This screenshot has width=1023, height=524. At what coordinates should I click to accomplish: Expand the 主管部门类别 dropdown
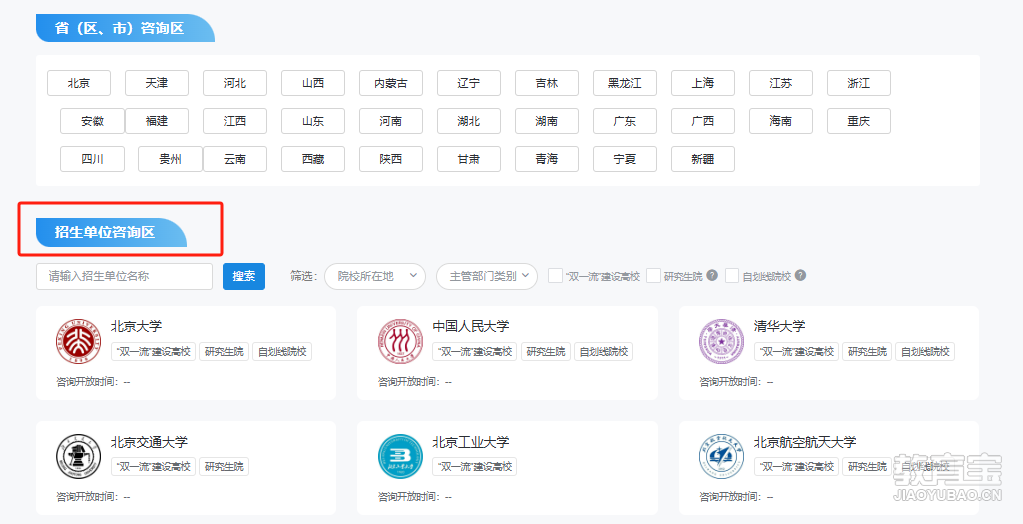487,276
